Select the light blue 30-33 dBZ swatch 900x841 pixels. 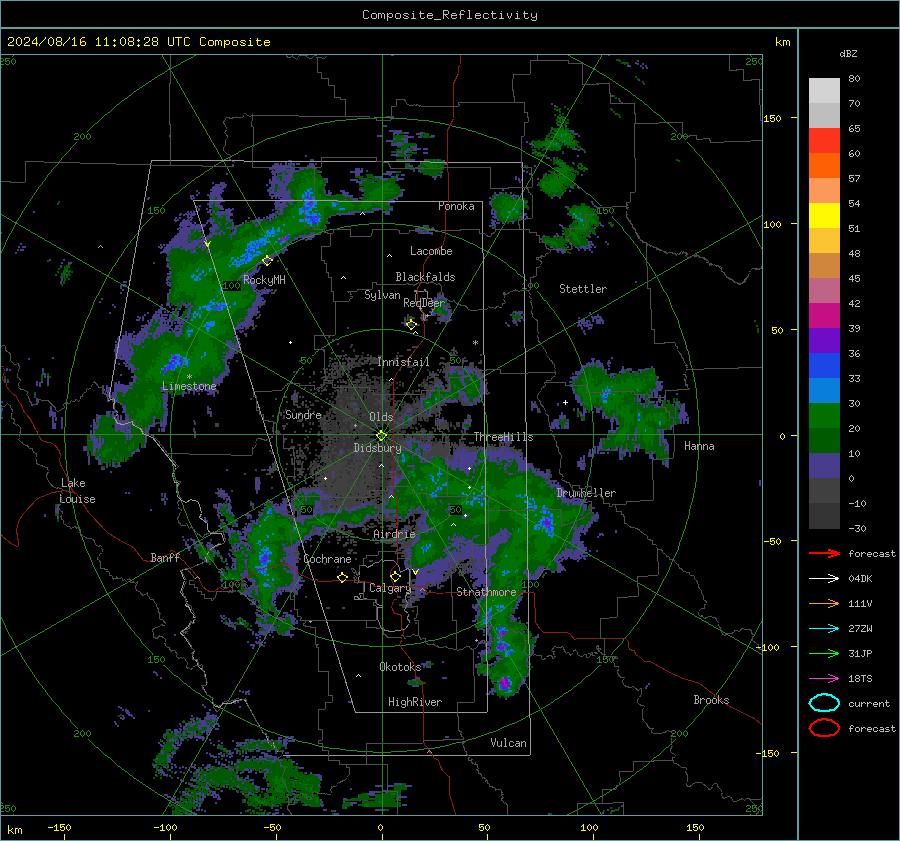coord(824,391)
